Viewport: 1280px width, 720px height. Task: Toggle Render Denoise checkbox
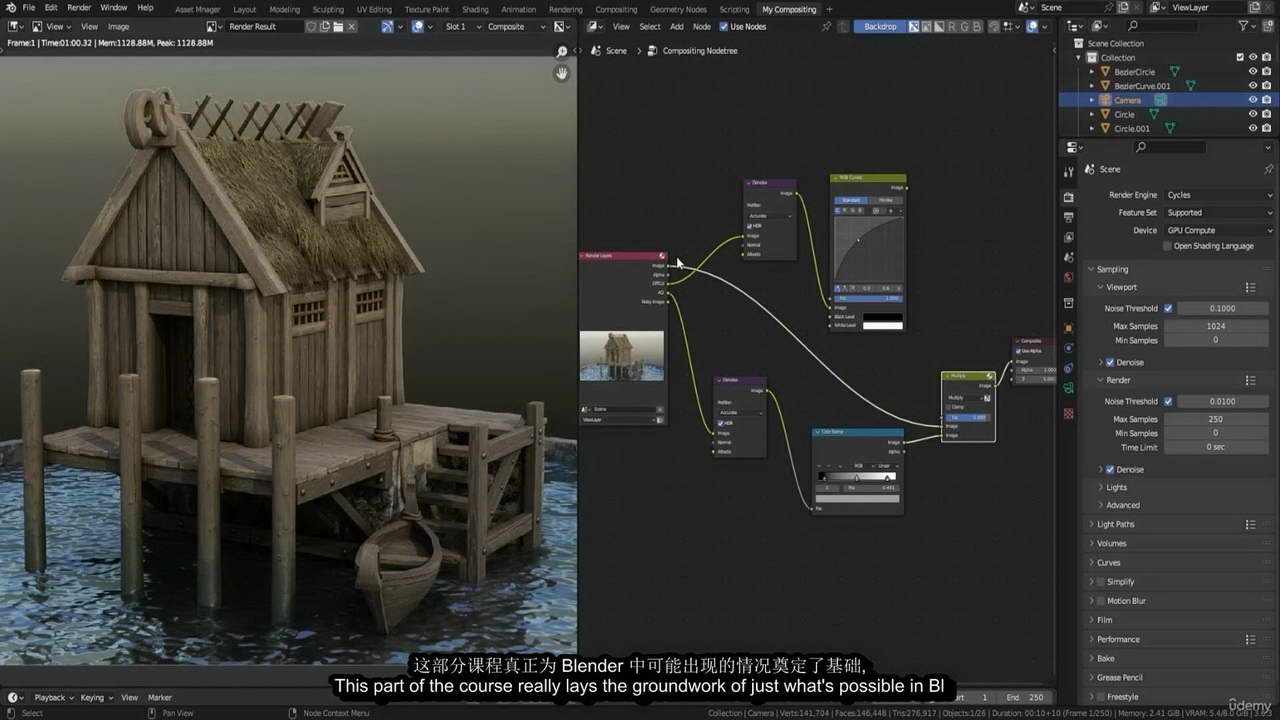point(1110,469)
